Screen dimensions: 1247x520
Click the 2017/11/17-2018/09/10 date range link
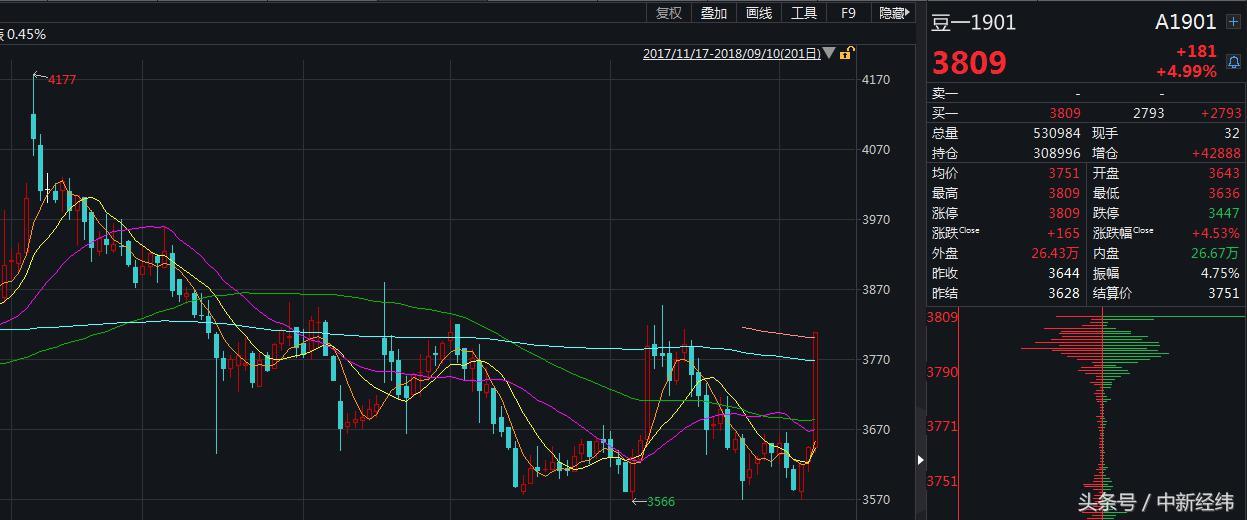[731, 54]
